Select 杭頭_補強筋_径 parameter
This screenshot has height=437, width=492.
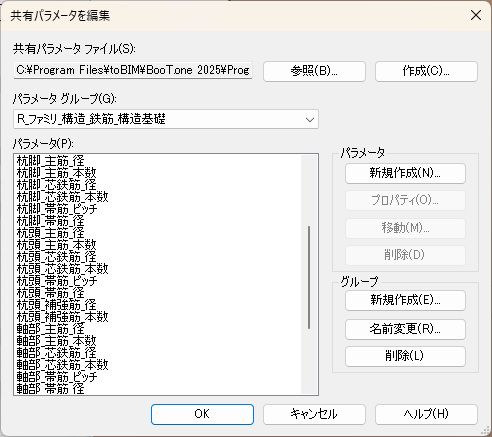pyautogui.click(x=57, y=305)
